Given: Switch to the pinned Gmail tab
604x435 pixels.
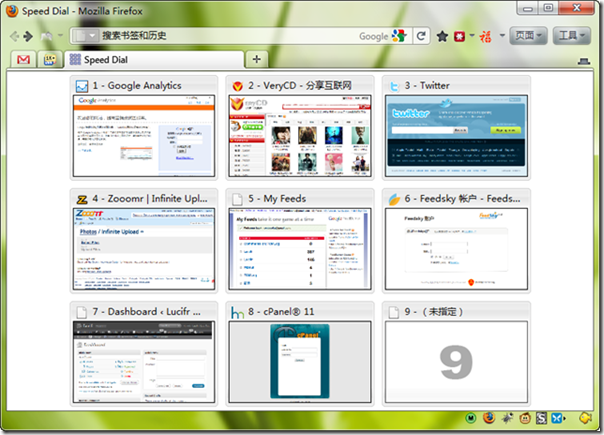Looking at the screenshot, I should [23, 60].
